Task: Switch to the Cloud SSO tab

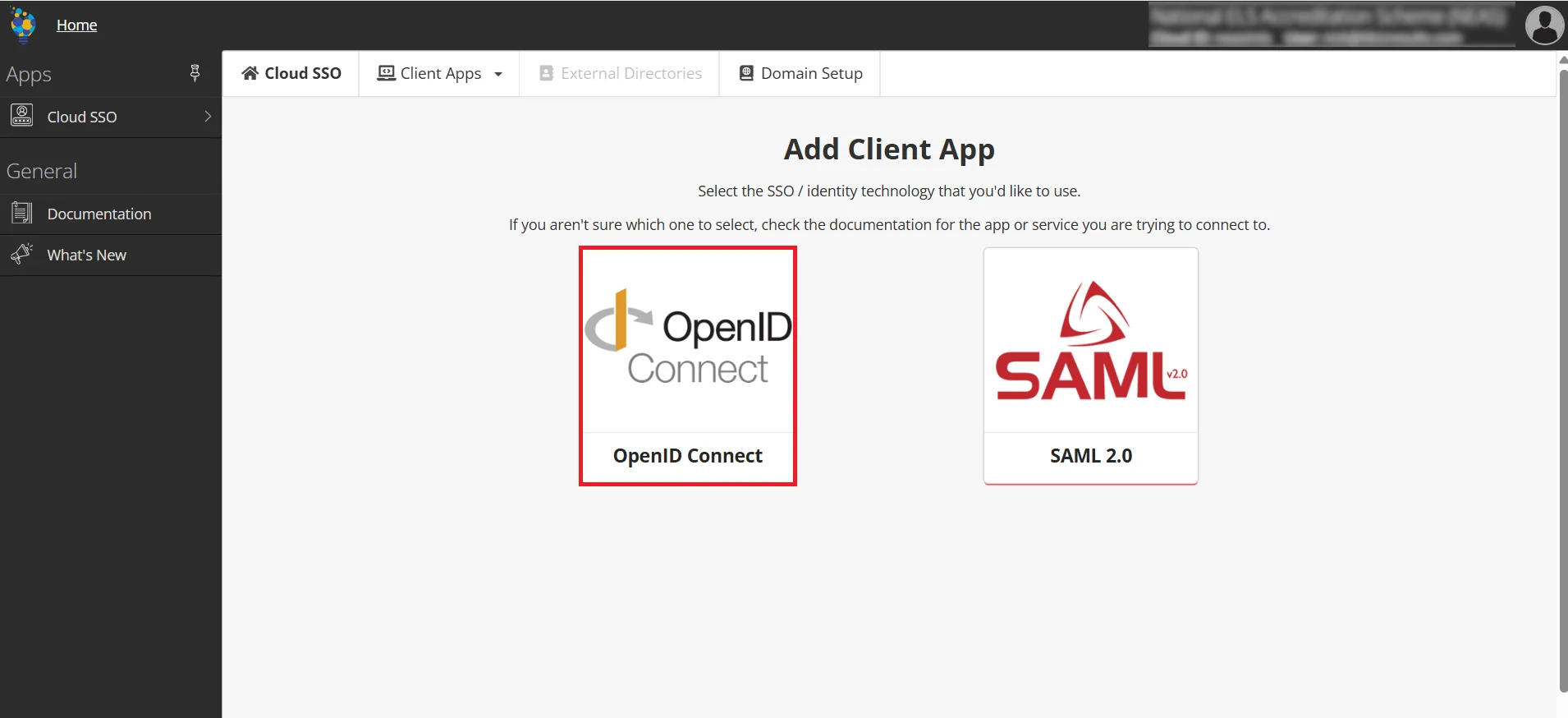Action: [291, 73]
